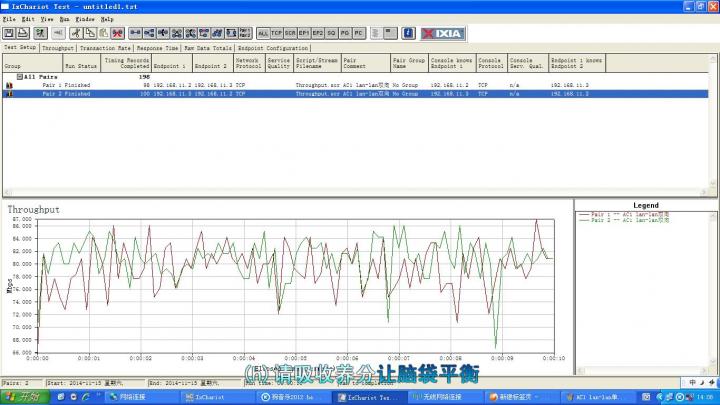The image size is (720, 405).
Task: Click the small square icon left of info icon
Action: pos(390,33)
